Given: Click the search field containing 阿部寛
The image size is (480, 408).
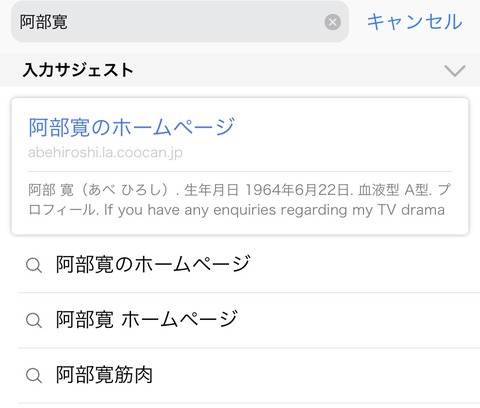Looking at the screenshot, I should pyautogui.click(x=180, y=22).
